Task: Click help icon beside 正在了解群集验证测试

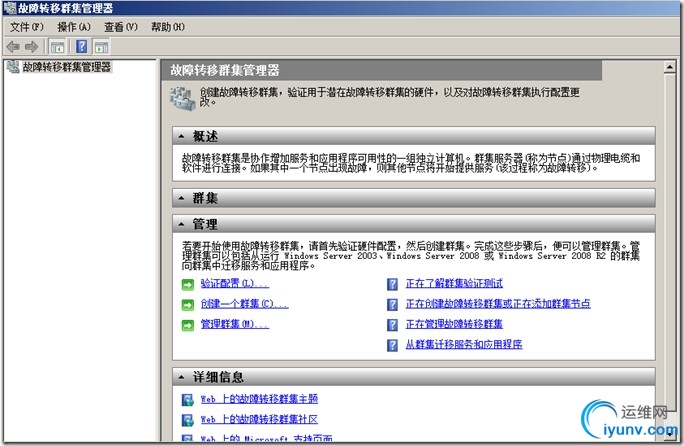Action: [392, 284]
